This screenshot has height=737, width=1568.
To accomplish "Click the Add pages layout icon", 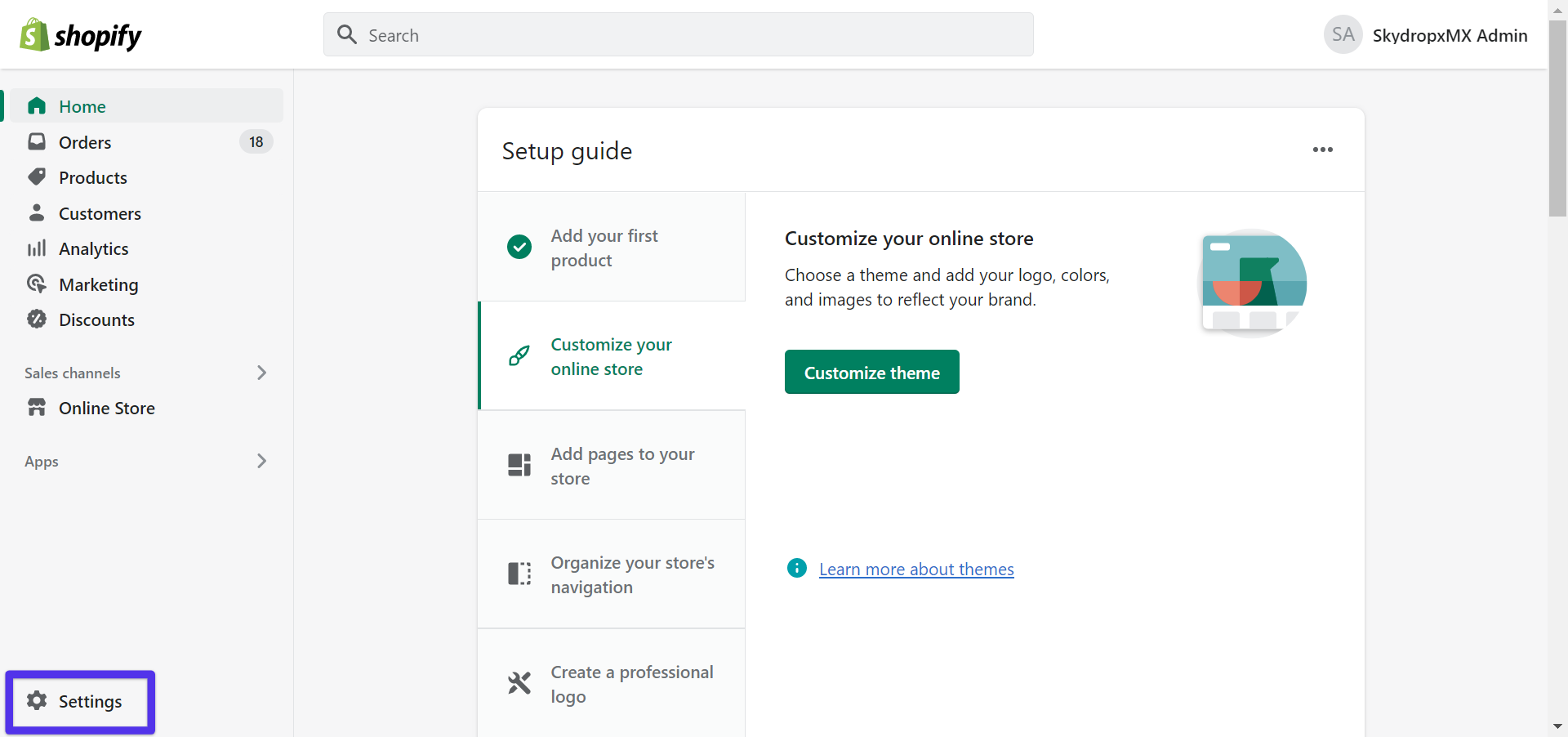I will click(x=519, y=465).
